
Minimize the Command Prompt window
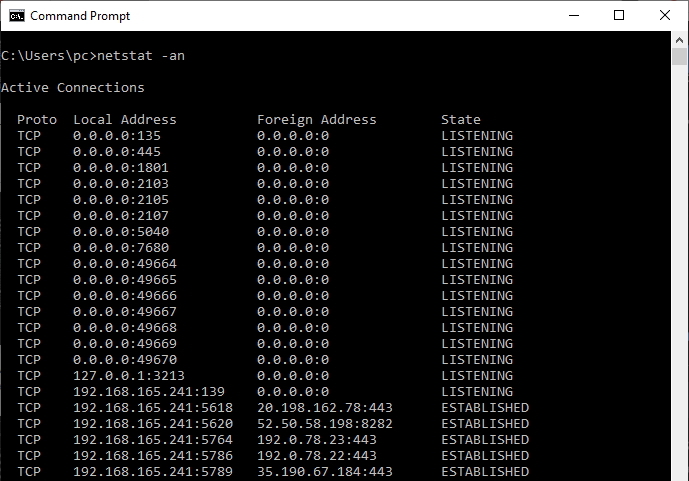coord(574,16)
